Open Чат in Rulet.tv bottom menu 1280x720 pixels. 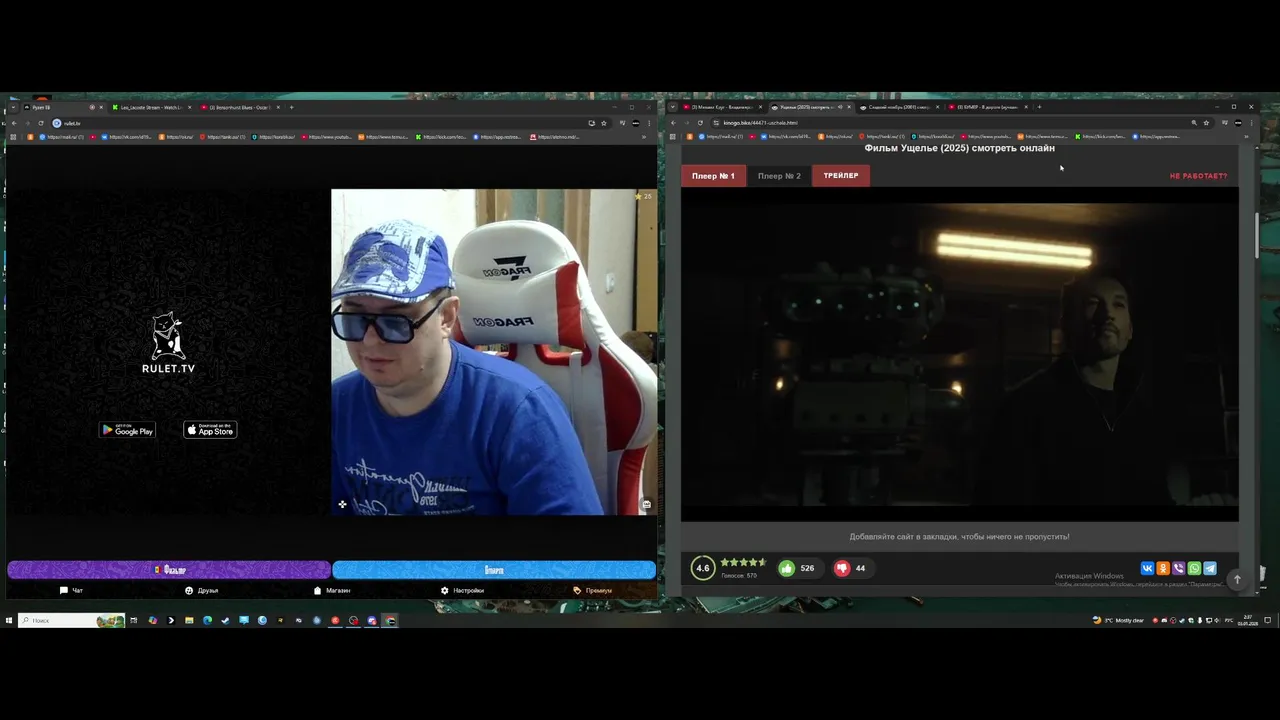pyautogui.click(x=71, y=590)
